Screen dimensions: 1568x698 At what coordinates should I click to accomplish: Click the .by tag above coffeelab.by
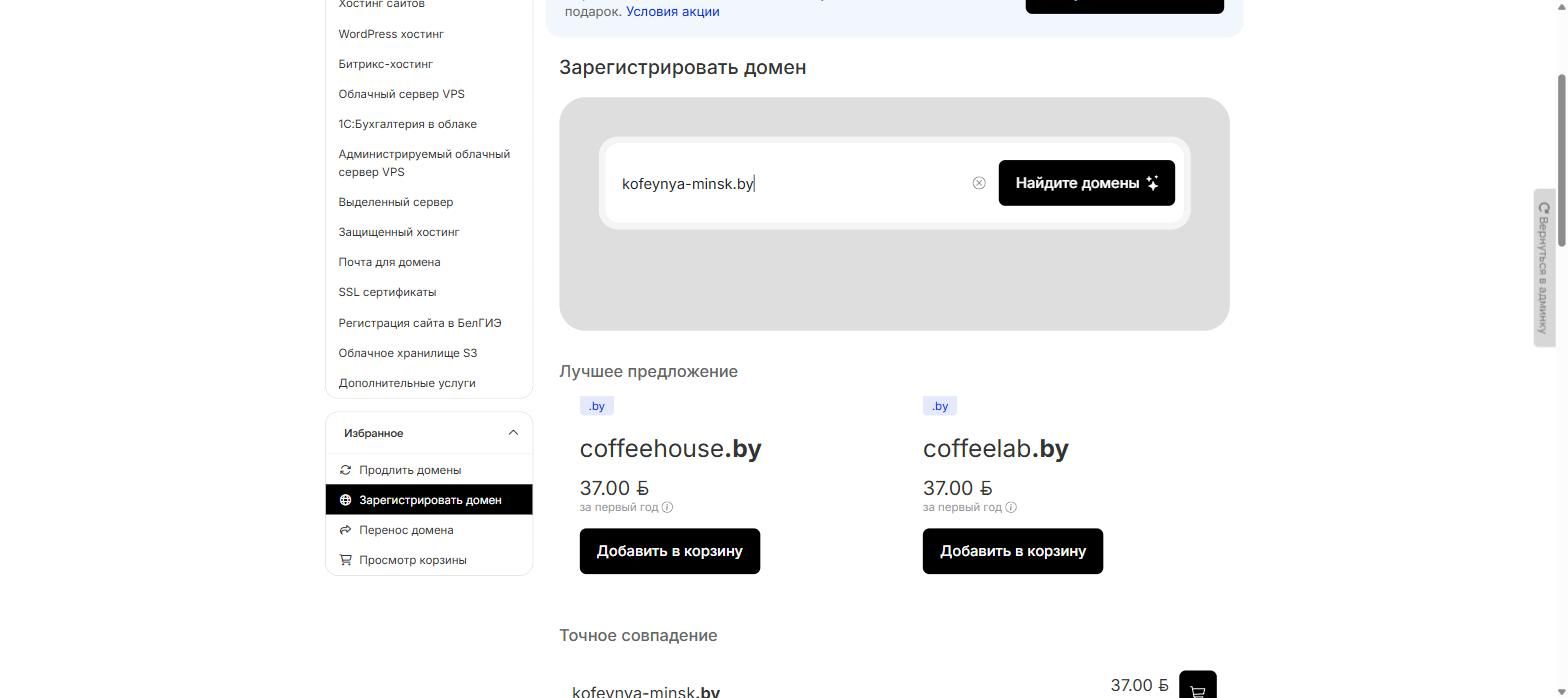(x=940, y=406)
